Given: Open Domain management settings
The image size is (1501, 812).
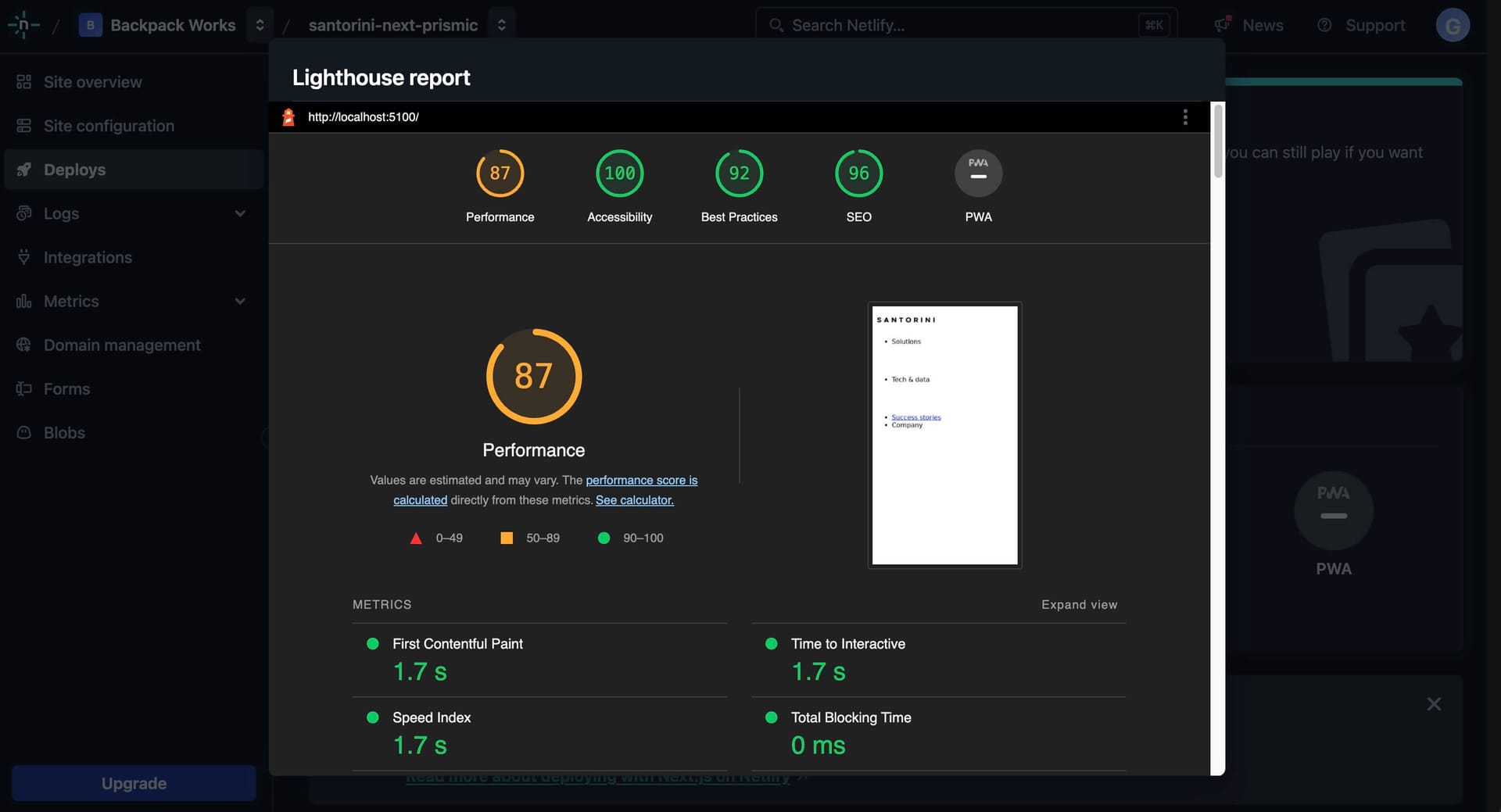Looking at the screenshot, I should click(x=121, y=345).
